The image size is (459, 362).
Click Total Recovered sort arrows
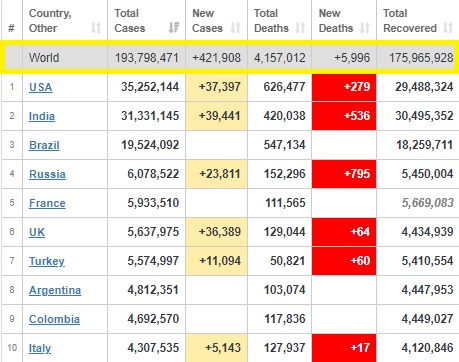tap(448, 28)
